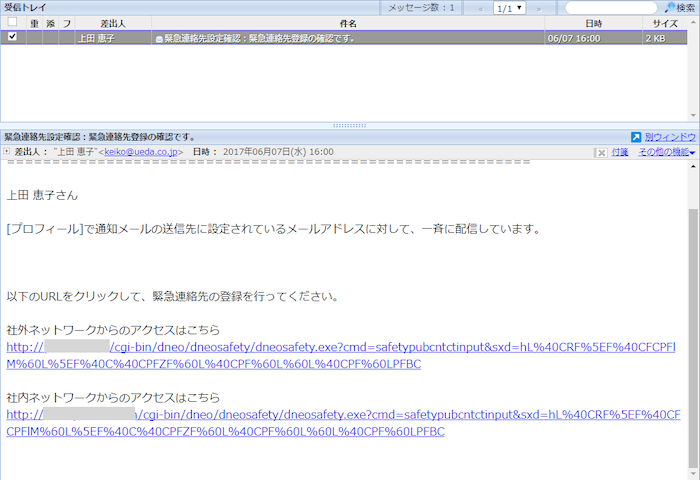Click the keiko@ueda.co.jp email address link
700x480 pixels.
(140, 152)
